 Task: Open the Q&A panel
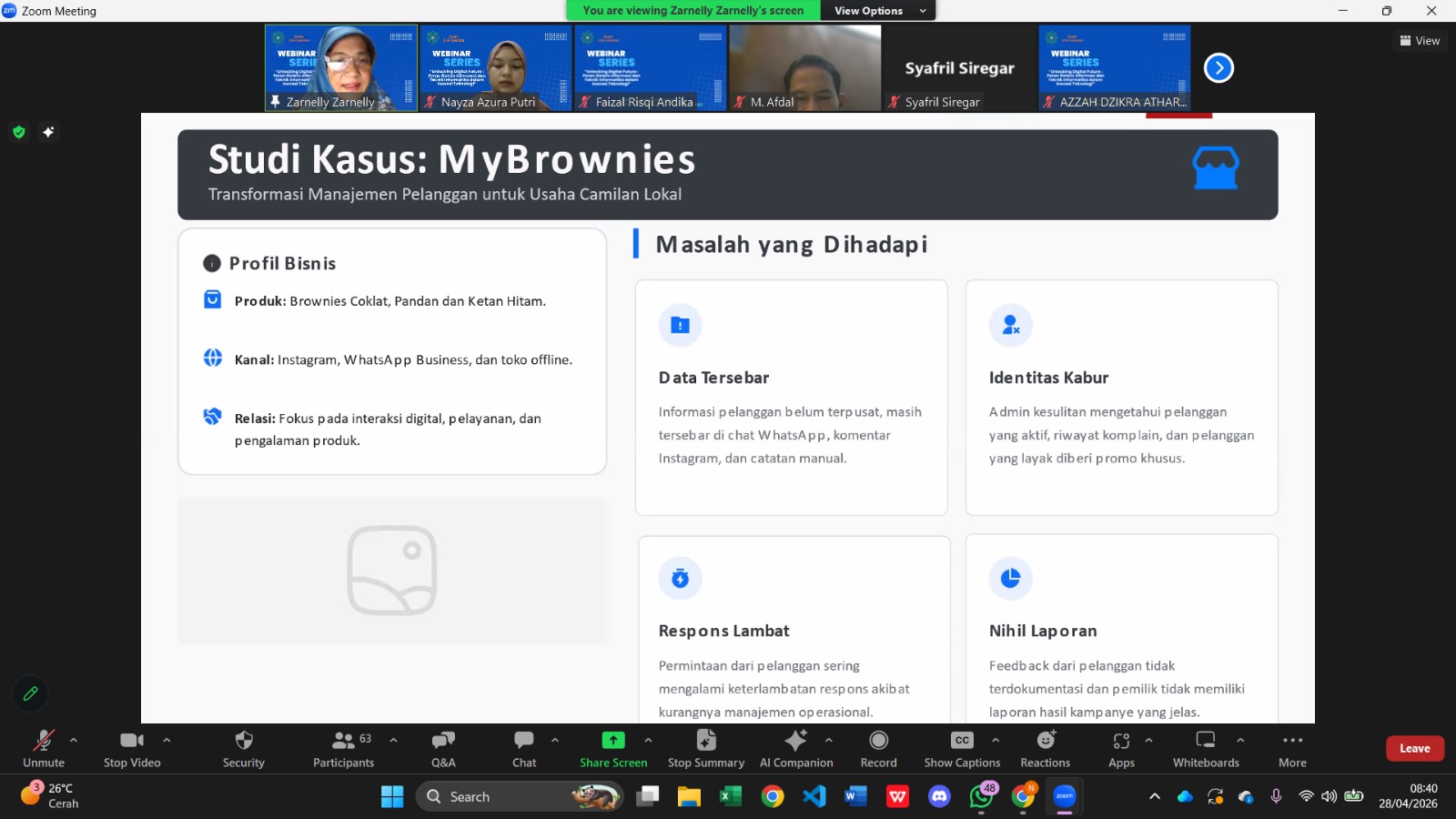tap(443, 748)
